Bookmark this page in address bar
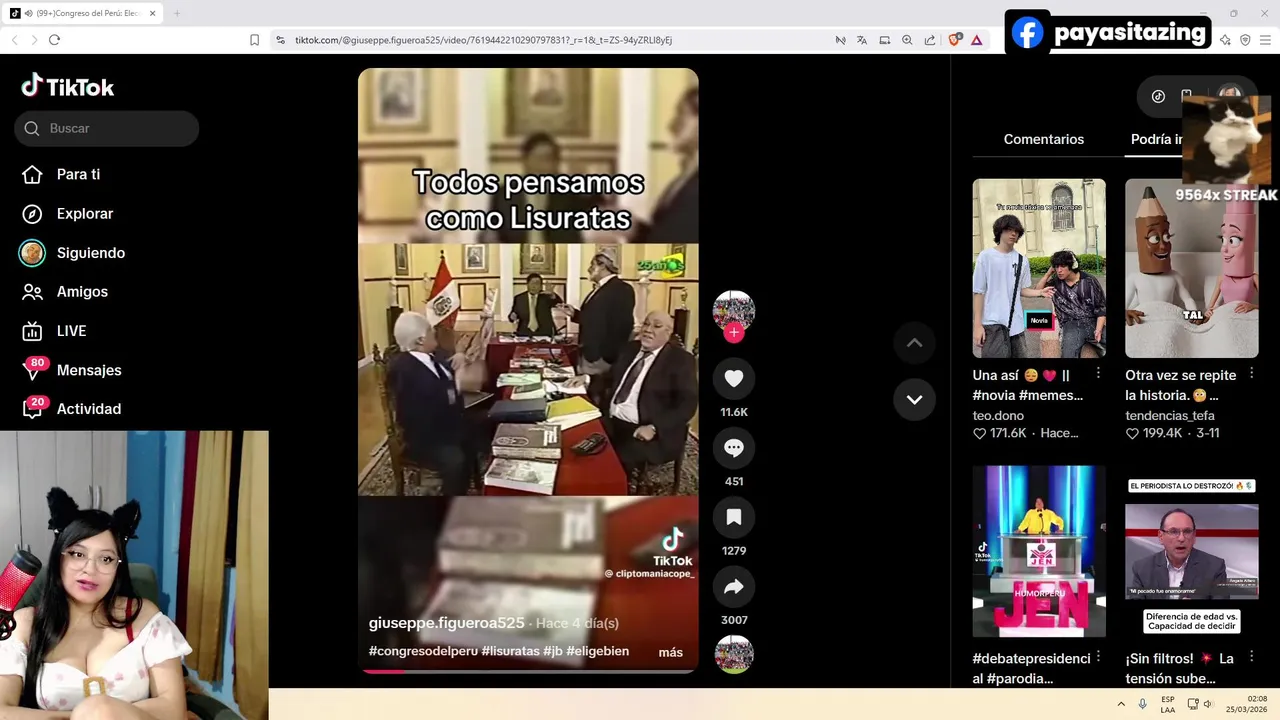Viewport: 1280px width, 720px height. [254, 40]
